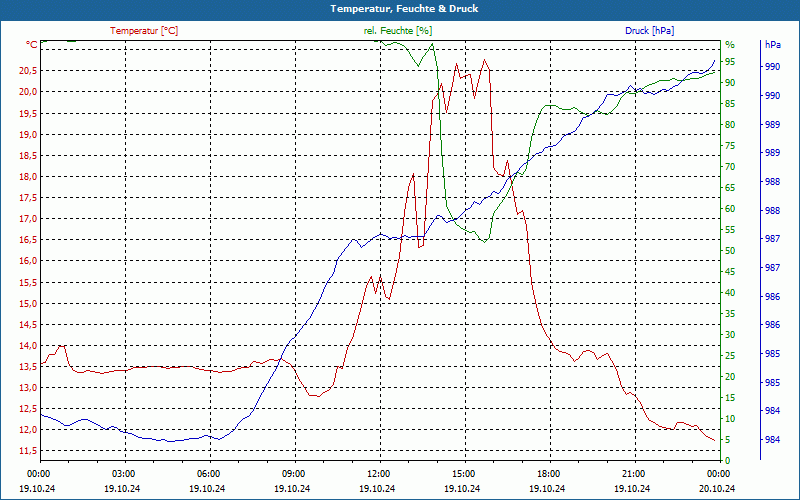Click green humidity axis value "55"

tap(730, 230)
